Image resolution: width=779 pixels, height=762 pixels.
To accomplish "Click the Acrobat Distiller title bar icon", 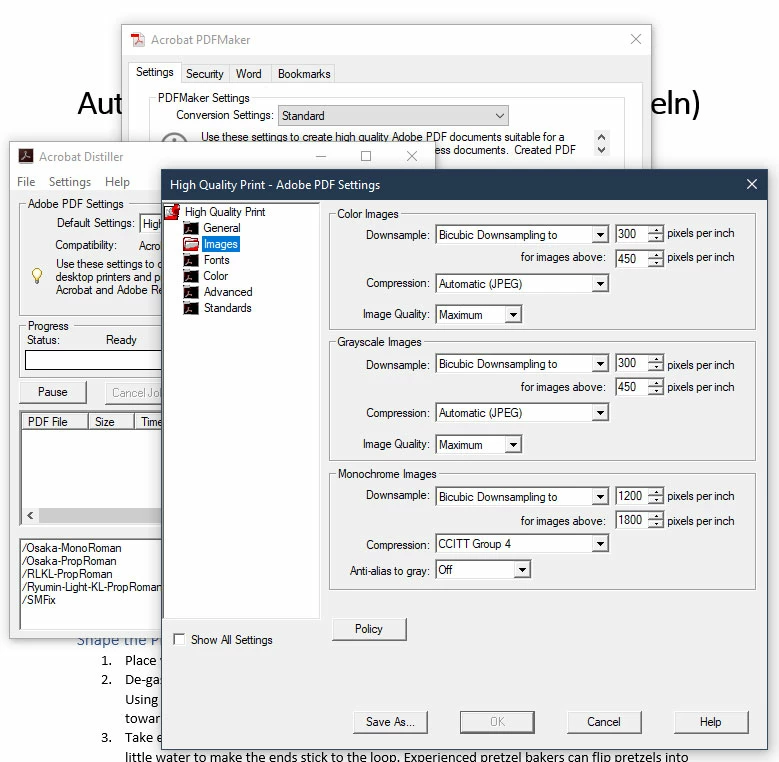I will [x=26, y=156].
